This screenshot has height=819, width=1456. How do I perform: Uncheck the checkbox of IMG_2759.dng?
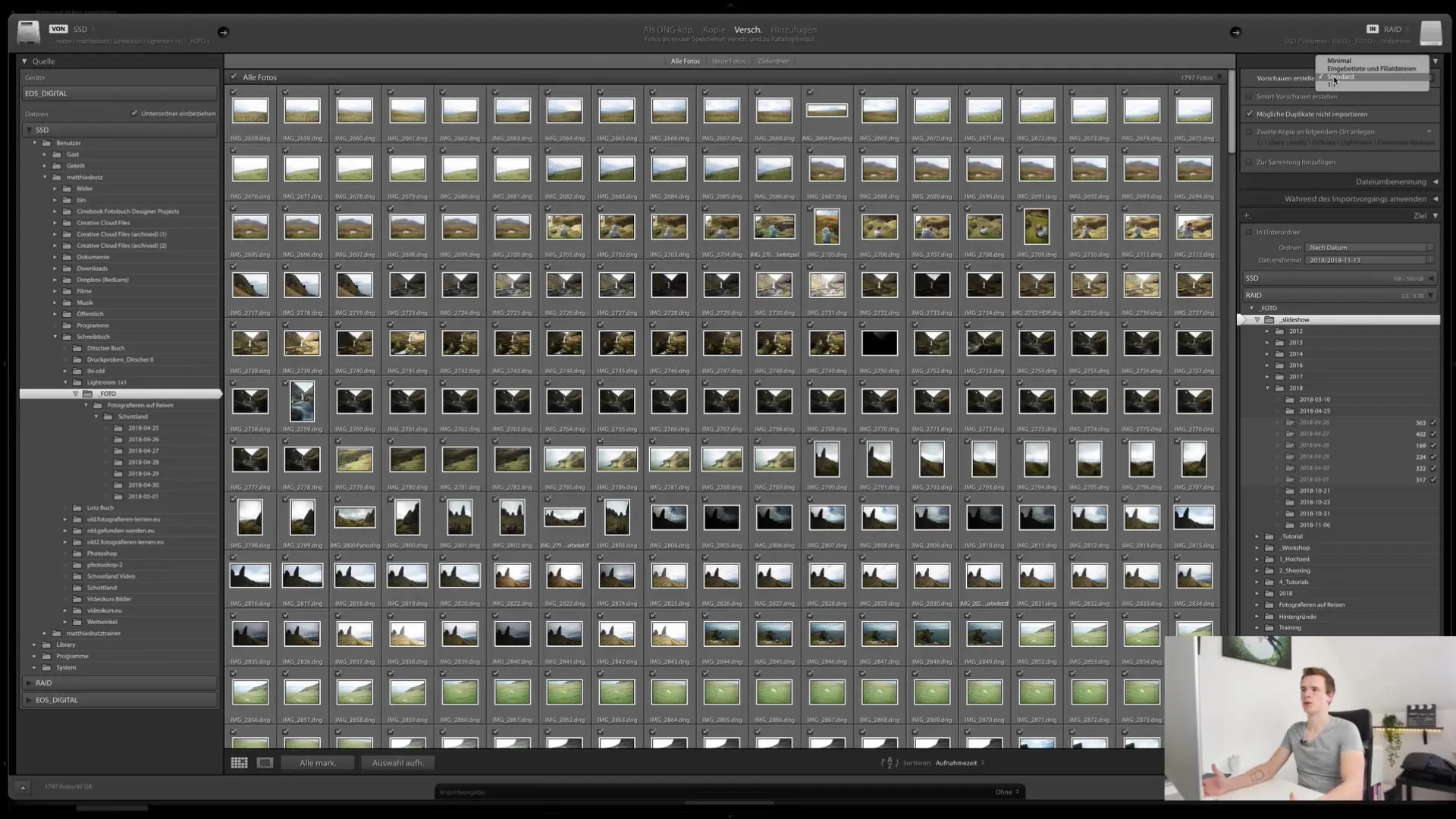coord(286,383)
